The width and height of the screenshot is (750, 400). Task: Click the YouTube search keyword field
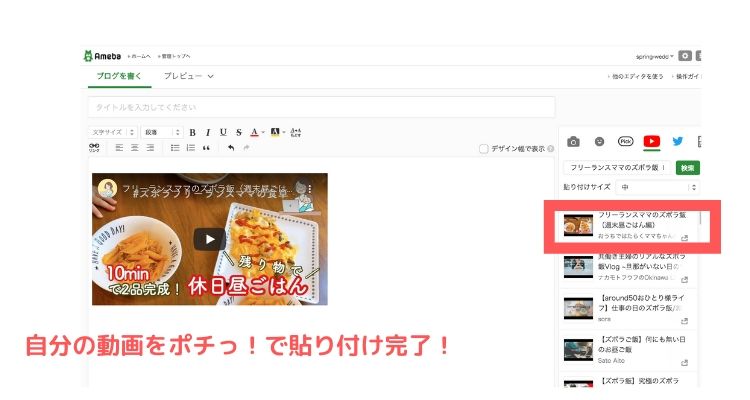click(618, 168)
